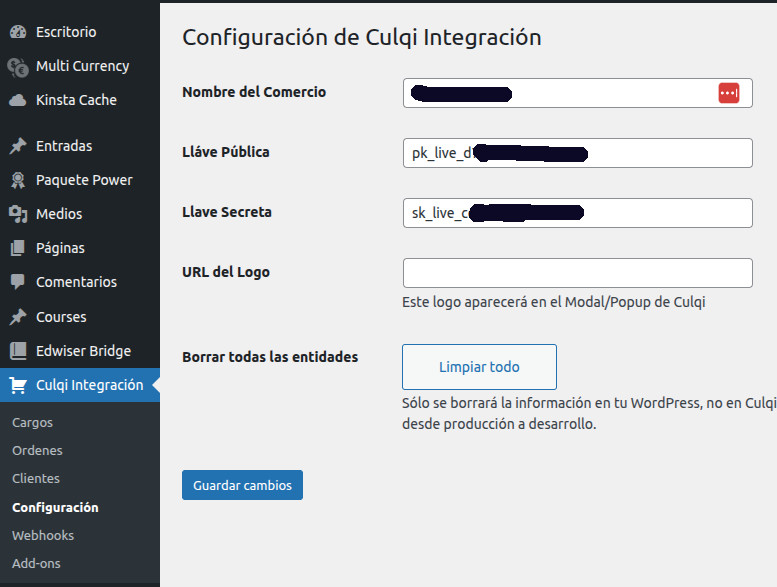Click the Multi Currency coins icon
Image resolution: width=777 pixels, height=587 pixels.
point(18,67)
